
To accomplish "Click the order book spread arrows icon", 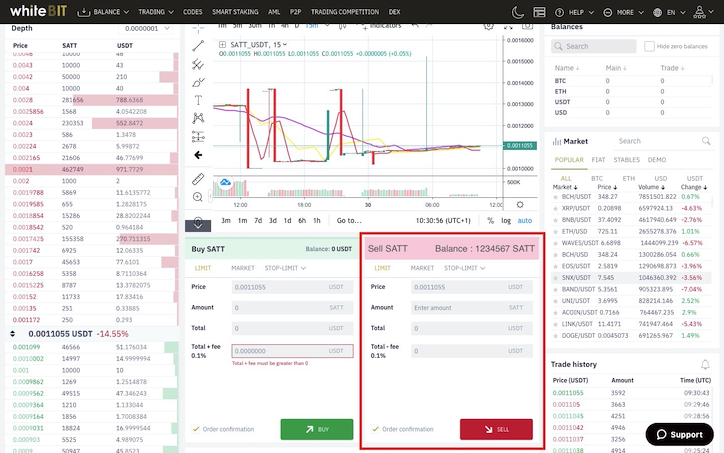I will 12,333.
